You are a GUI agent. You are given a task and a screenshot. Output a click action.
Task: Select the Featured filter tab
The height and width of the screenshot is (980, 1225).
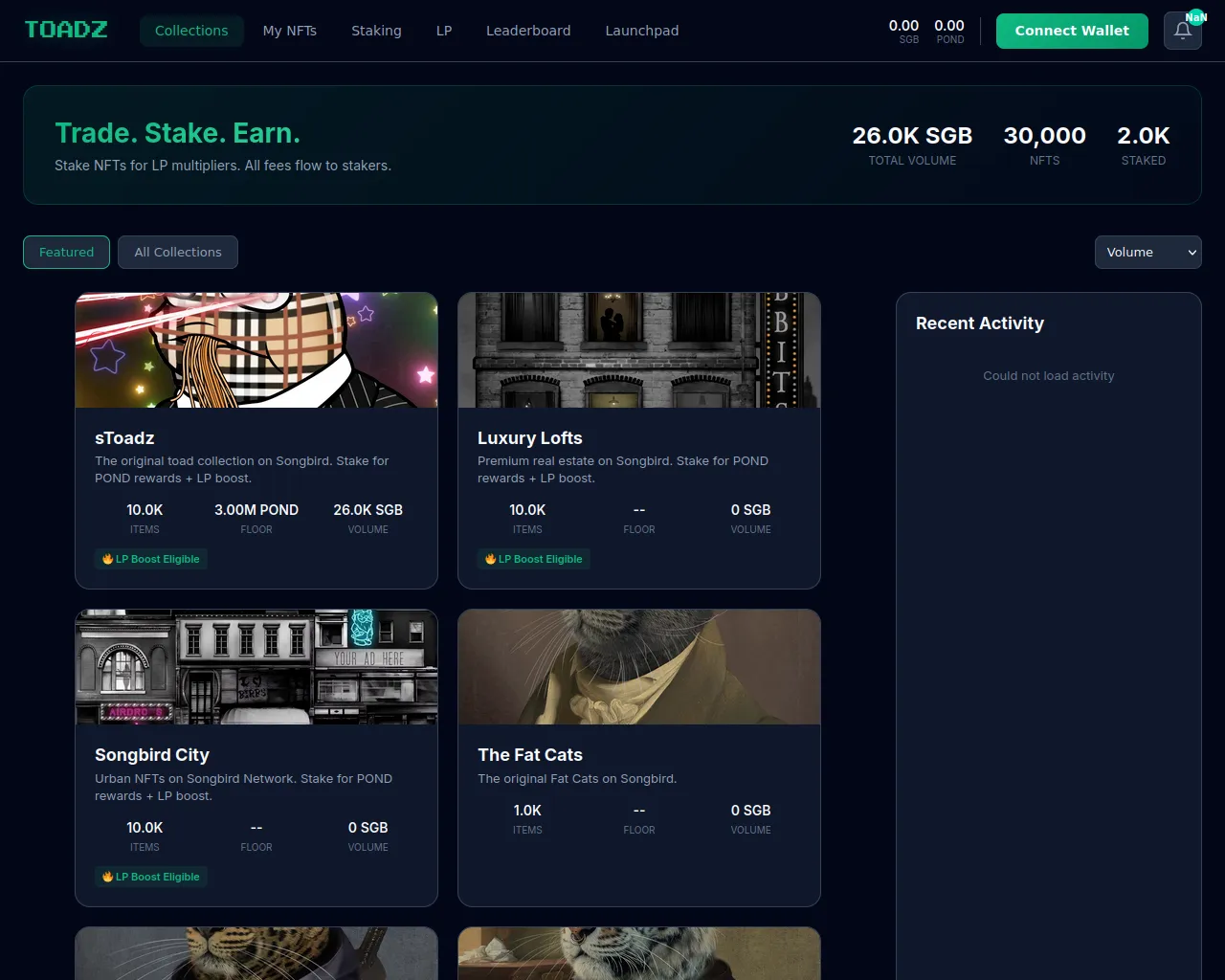click(x=66, y=253)
